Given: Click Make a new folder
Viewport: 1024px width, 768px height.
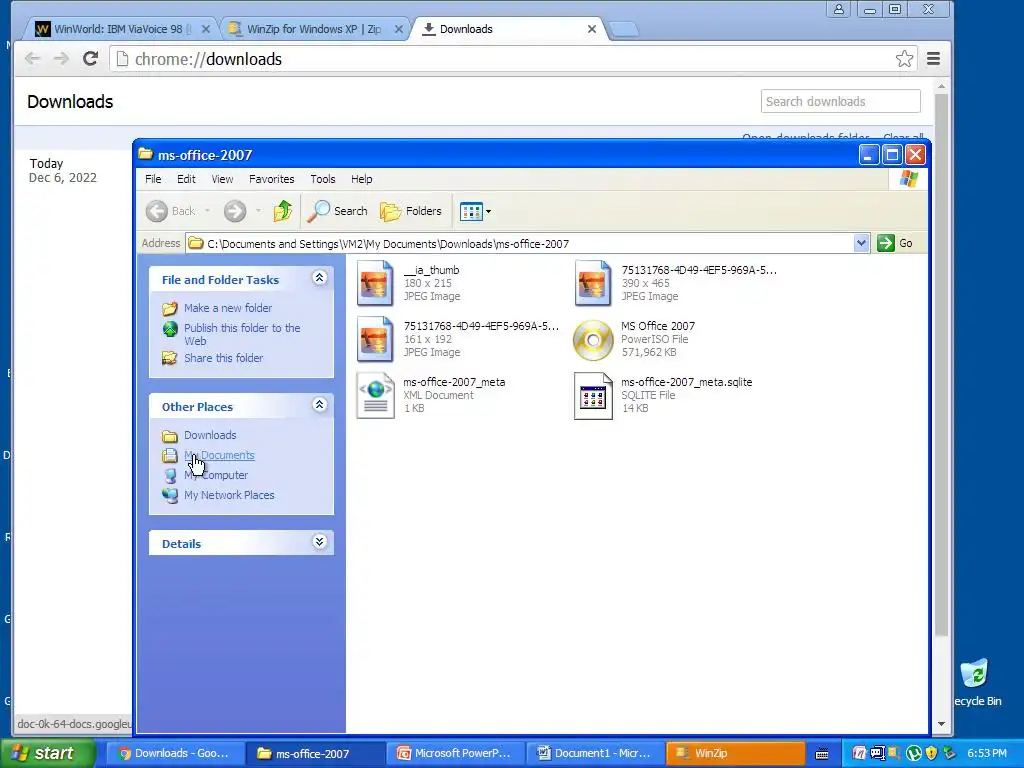Looking at the screenshot, I should tap(227, 308).
